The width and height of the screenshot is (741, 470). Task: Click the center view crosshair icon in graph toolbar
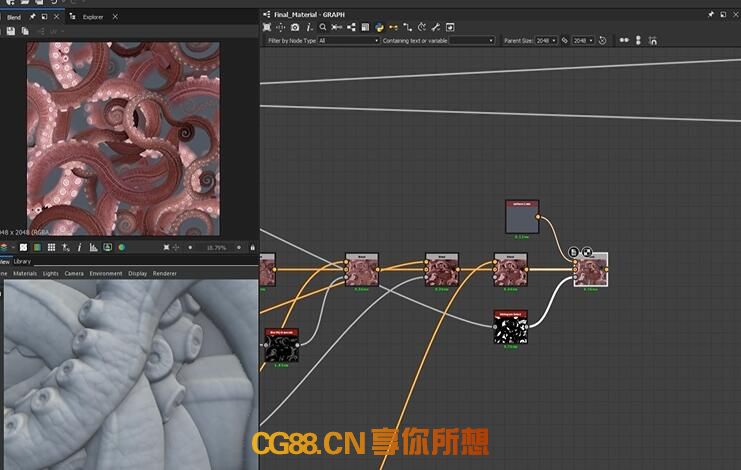pos(281,27)
